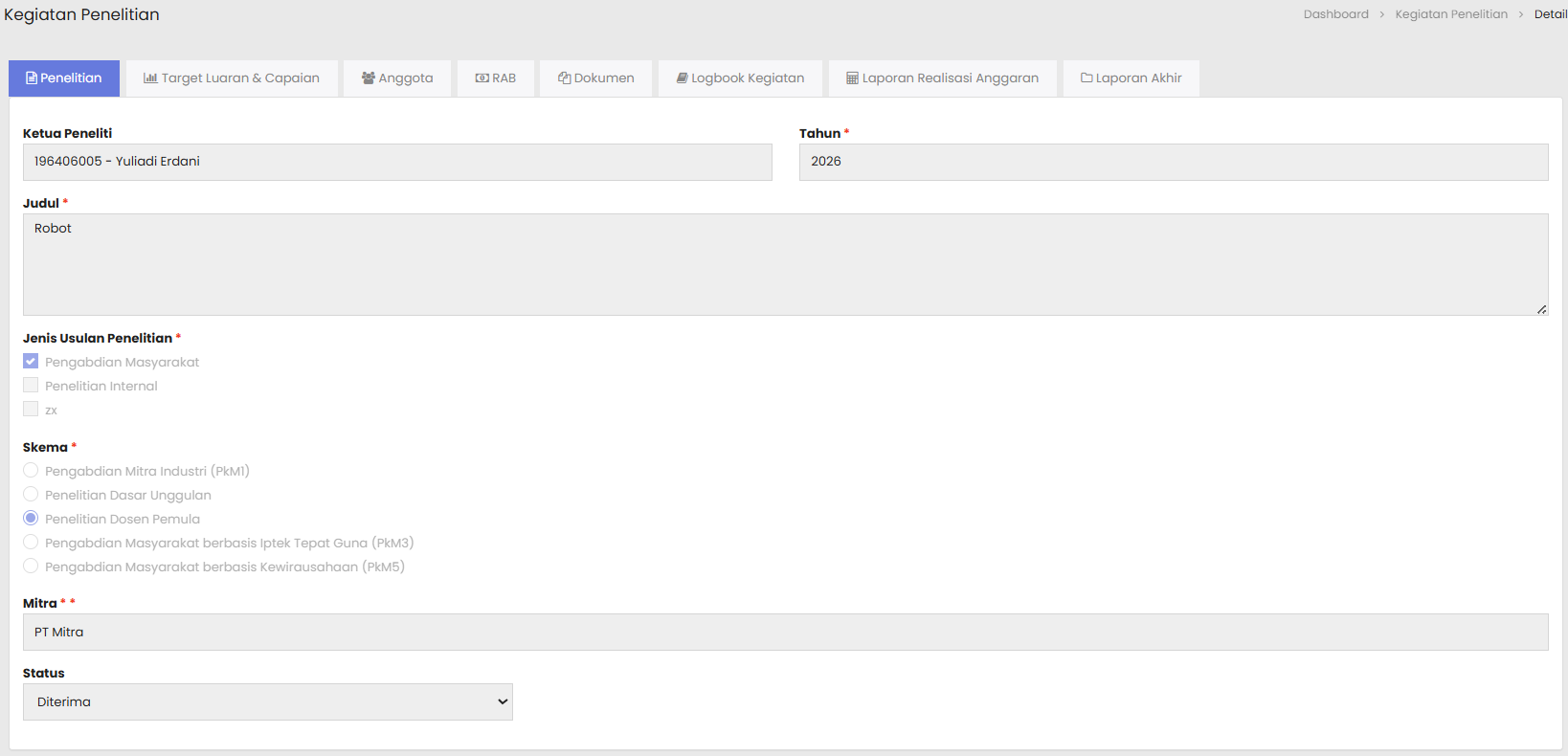
Task: Click the users icon on Anggota tab
Action: tap(368, 78)
